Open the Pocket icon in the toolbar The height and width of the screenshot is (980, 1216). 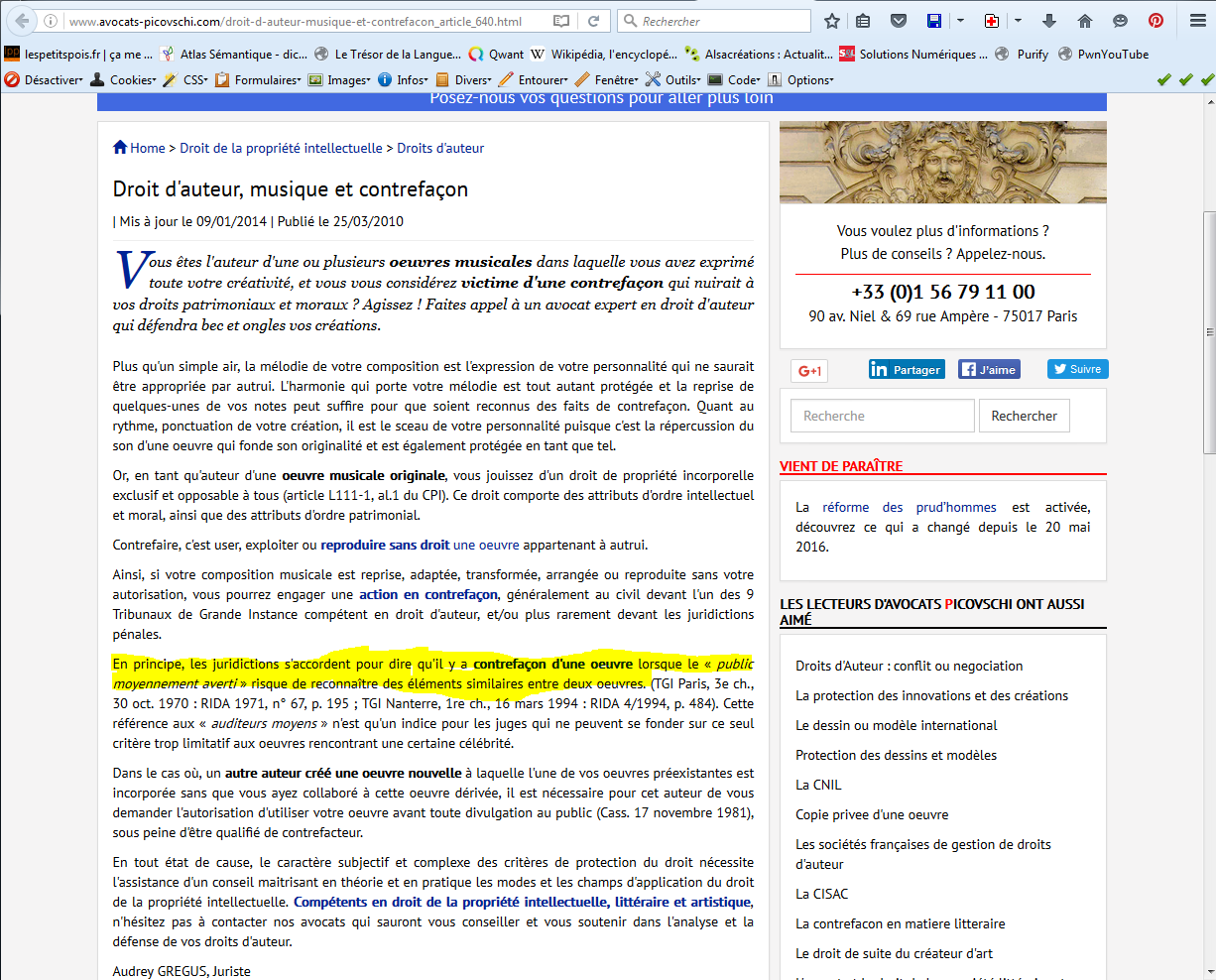click(x=898, y=21)
